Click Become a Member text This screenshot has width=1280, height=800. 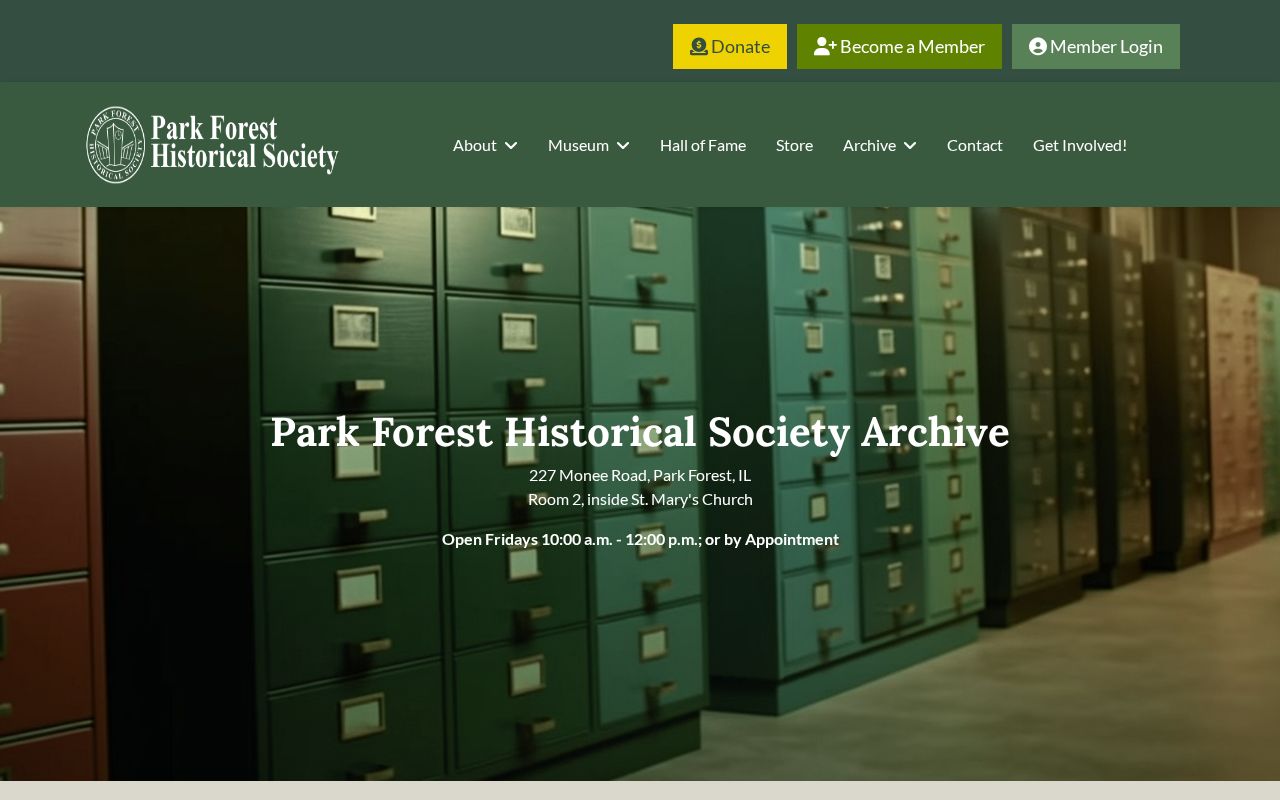(x=912, y=47)
